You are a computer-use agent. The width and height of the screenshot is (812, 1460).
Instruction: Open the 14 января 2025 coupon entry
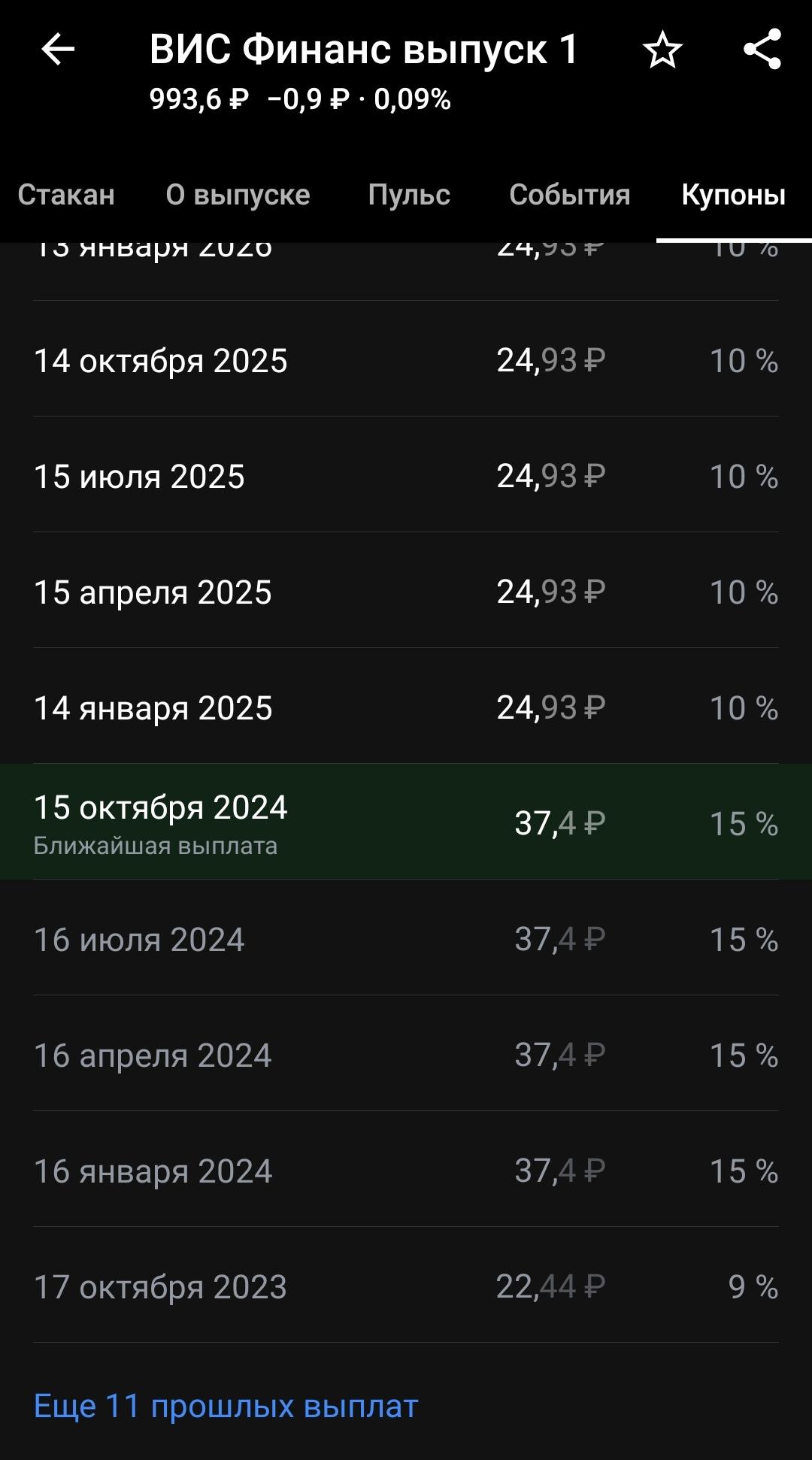[406, 708]
